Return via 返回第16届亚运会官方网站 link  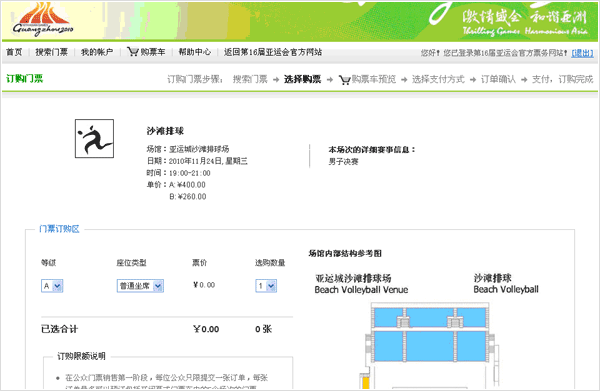click(x=273, y=52)
